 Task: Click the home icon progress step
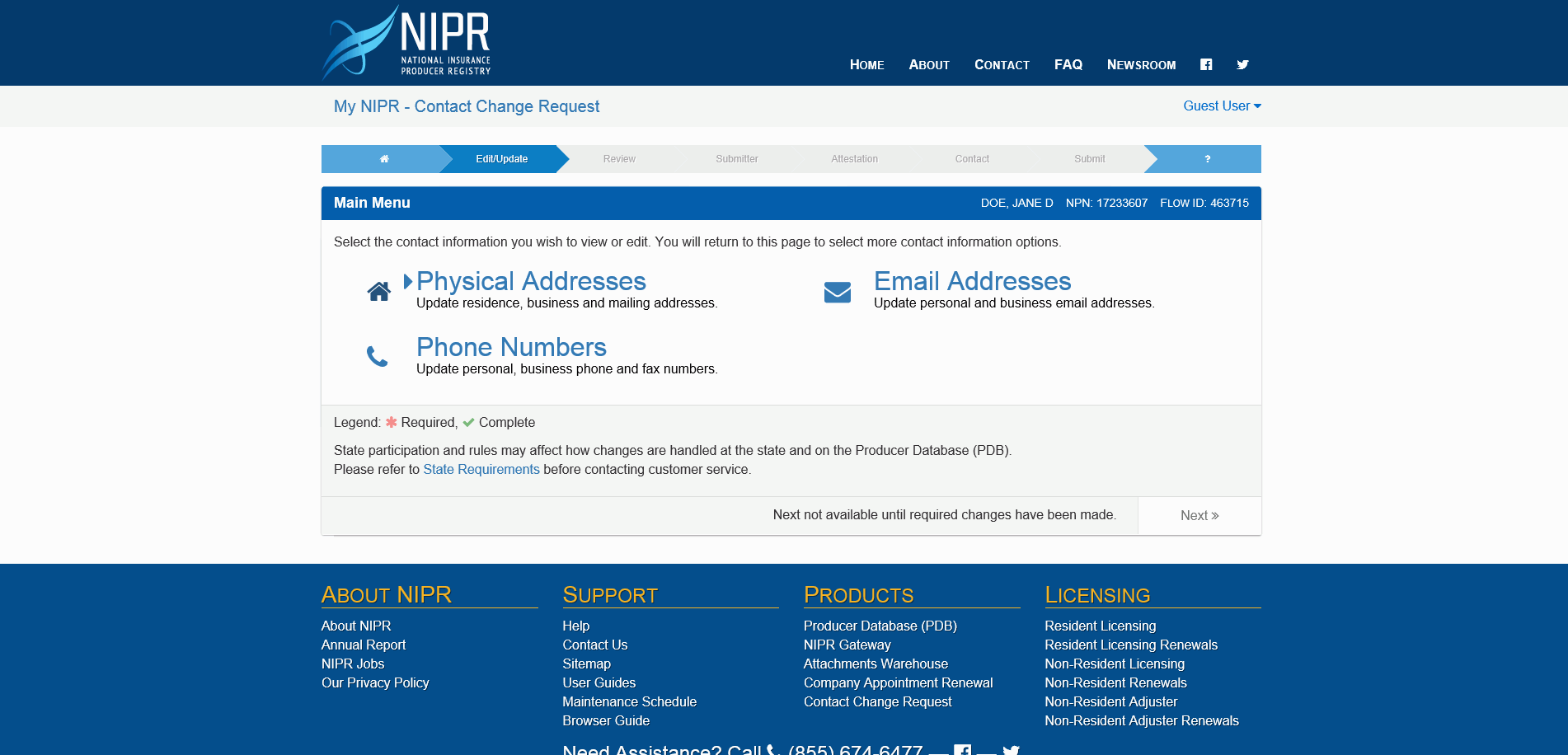384,159
